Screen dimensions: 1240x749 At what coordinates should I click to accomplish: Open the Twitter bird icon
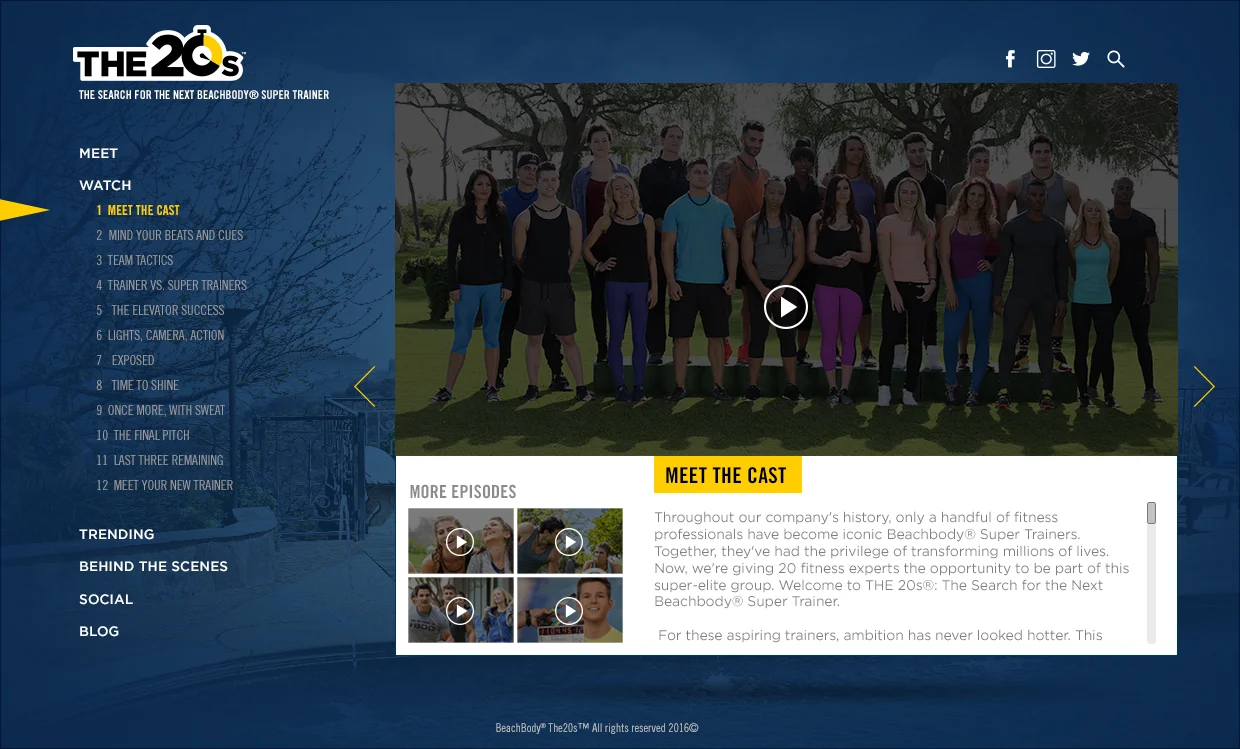click(1081, 59)
